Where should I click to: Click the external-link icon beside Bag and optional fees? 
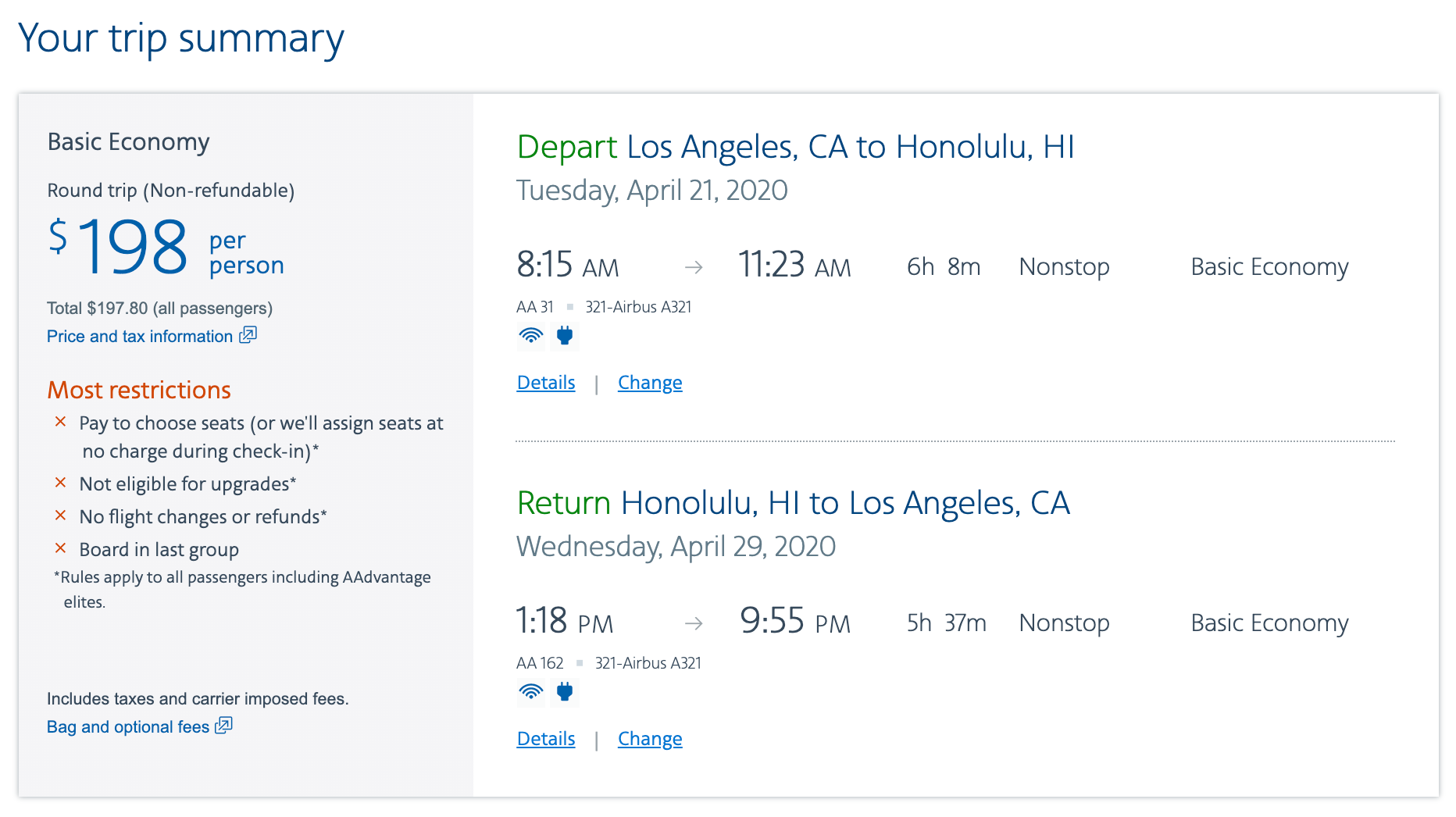click(x=224, y=726)
